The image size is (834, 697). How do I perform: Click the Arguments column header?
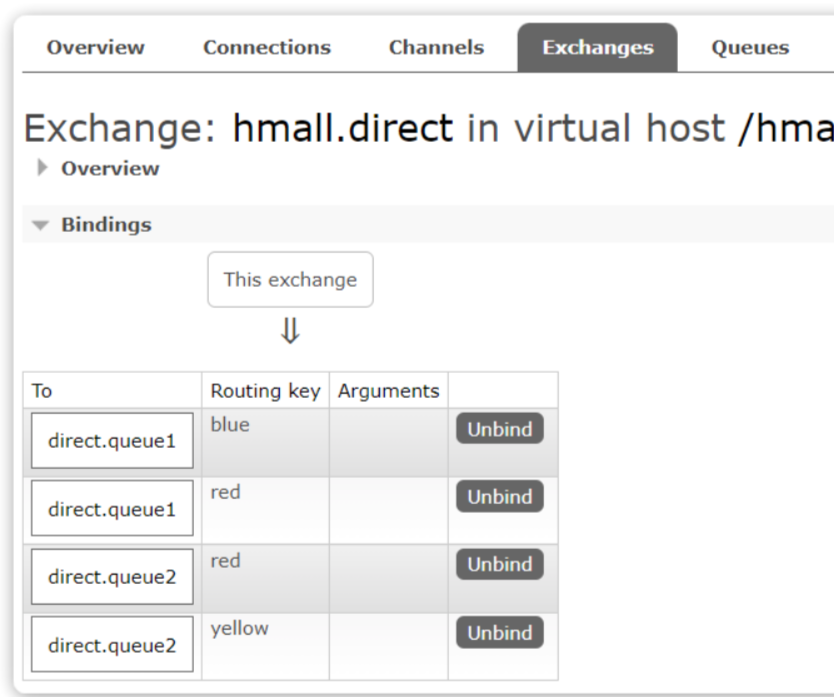(388, 391)
